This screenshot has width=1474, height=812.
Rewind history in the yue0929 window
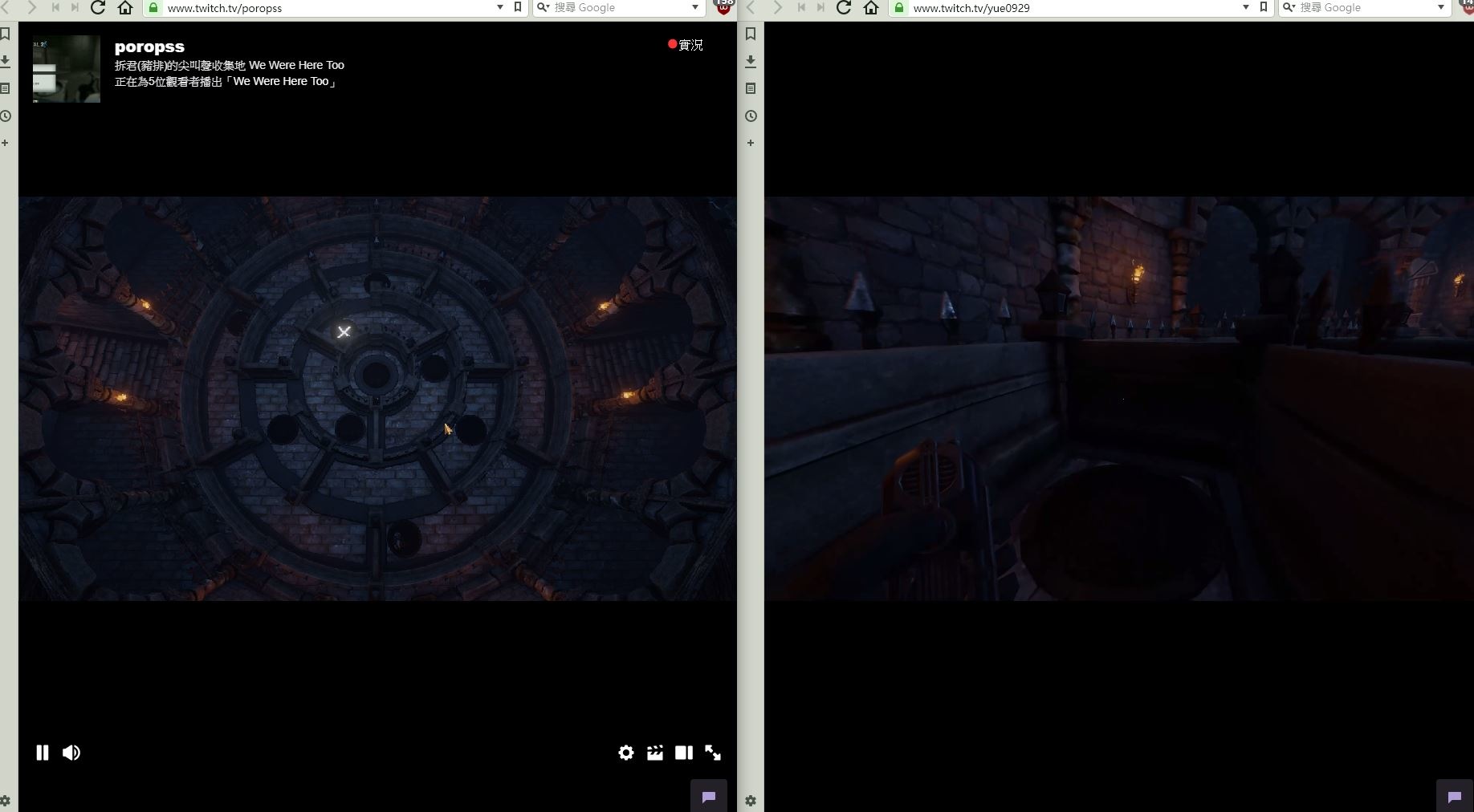tap(800, 8)
